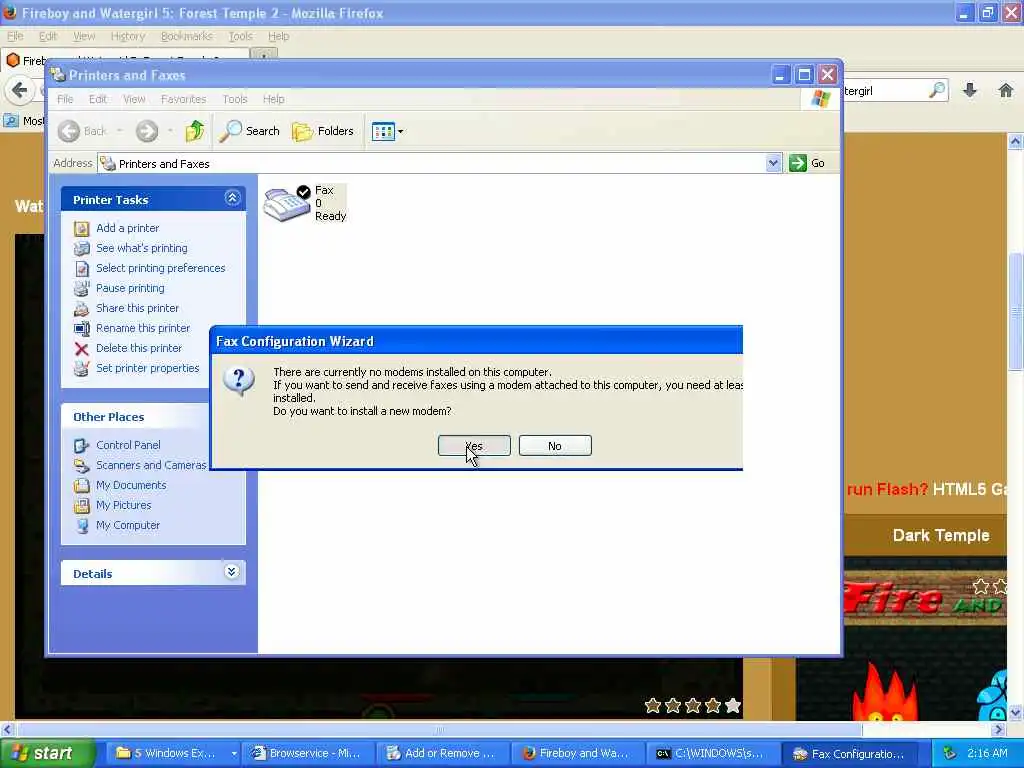Click Firefox home icon
This screenshot has width=1024, height=768.
[x=1006, y=90]
